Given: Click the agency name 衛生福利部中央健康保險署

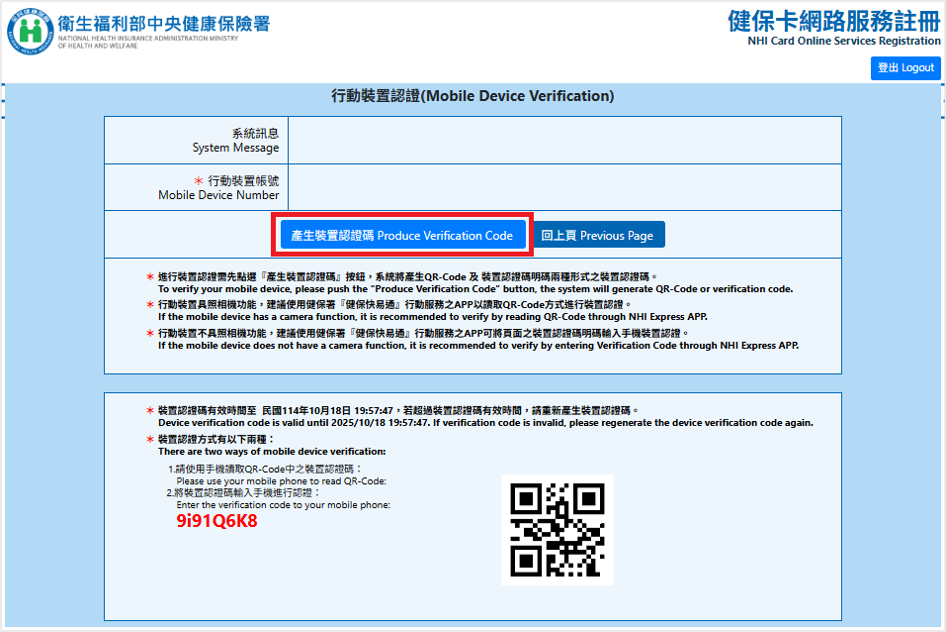Looking at the screenshot, I should tap(163, 24).
